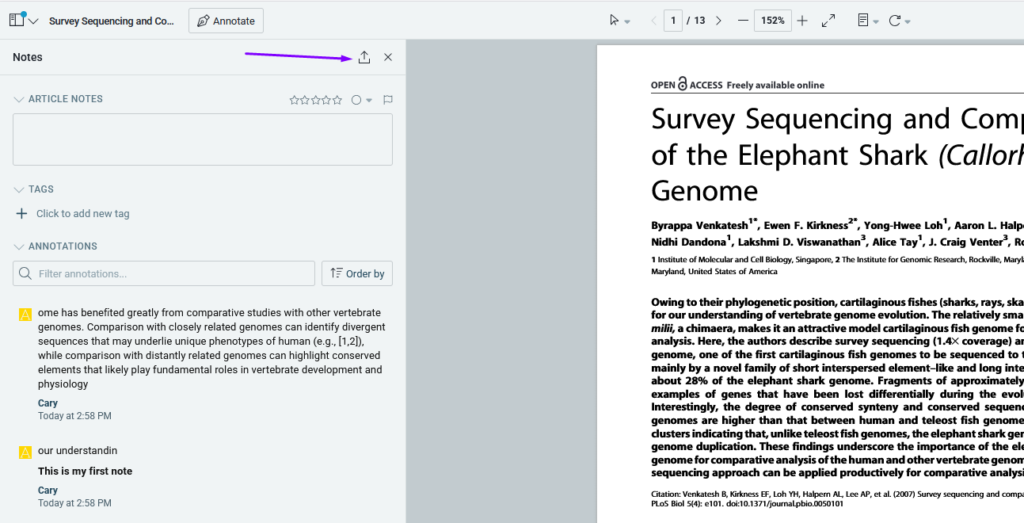The width and height of the screenshot is (1024, 523).
Task: Collapse the Tags section
Action: [18, 189]
